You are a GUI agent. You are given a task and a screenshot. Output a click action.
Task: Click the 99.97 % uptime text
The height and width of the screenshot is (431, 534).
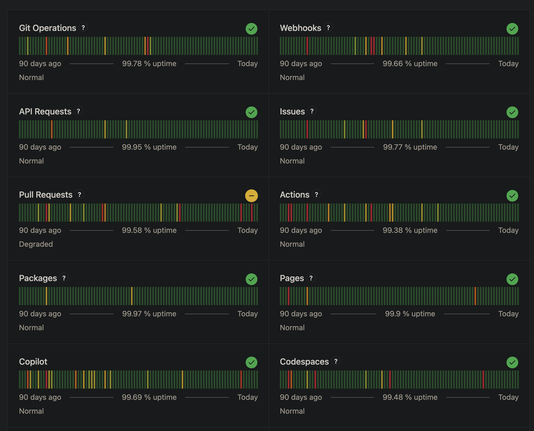pyautogui.click(x=149, y=314)
